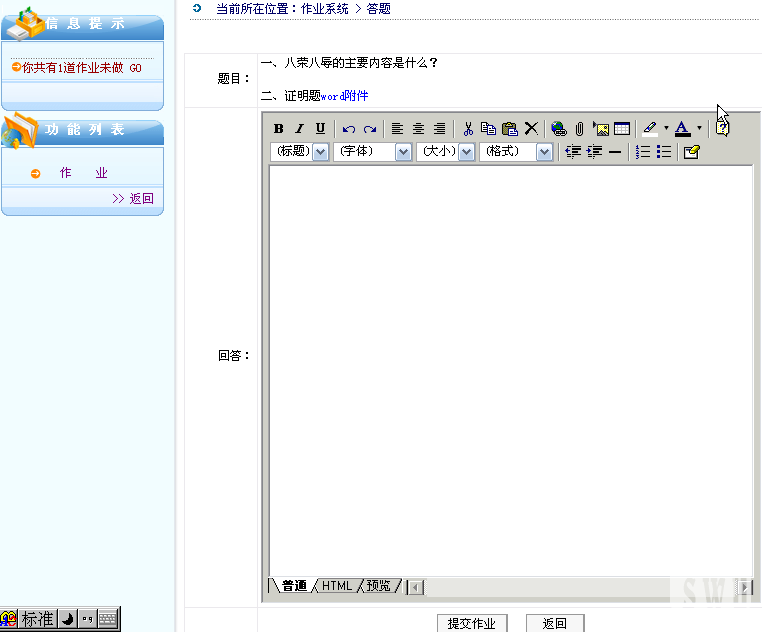
Task: Attach file using paperclip icon
Action: pyautogui.click(x=579, y=129)
